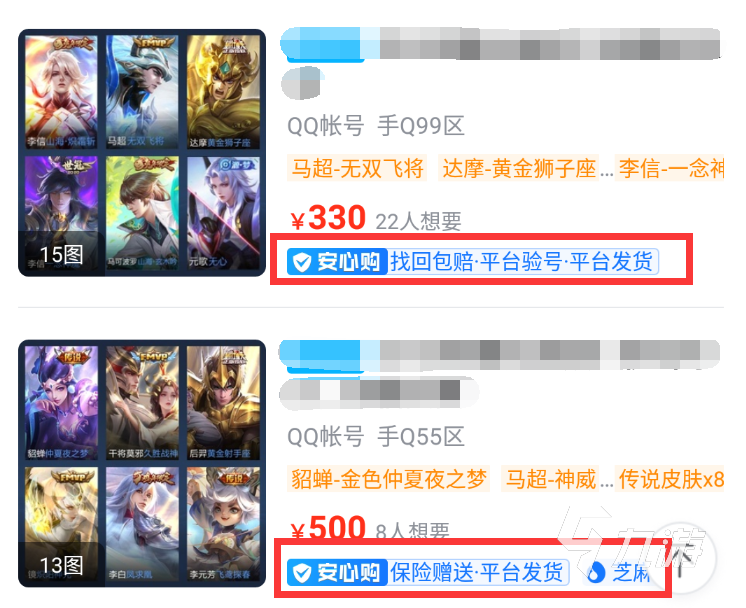Open the 李元芳飞鸢探春 skin thumbnail
Screen dimensions: 746x608
[223, 523]
